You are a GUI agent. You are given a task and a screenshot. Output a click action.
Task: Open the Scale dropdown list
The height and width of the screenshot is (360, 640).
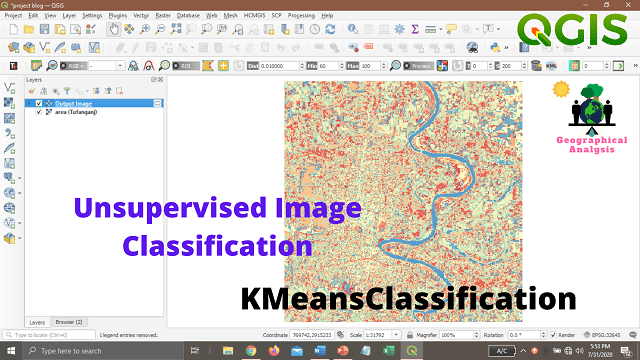click(x=396, y=335)
